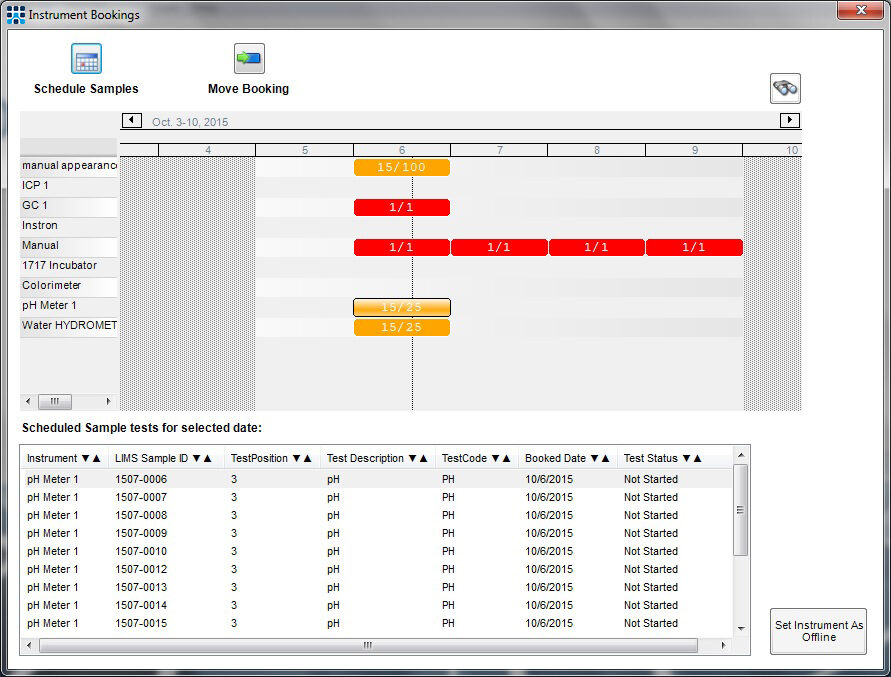Open the binoculars search icon
This screenshot has width=891, height=677.
pos(785,89)
